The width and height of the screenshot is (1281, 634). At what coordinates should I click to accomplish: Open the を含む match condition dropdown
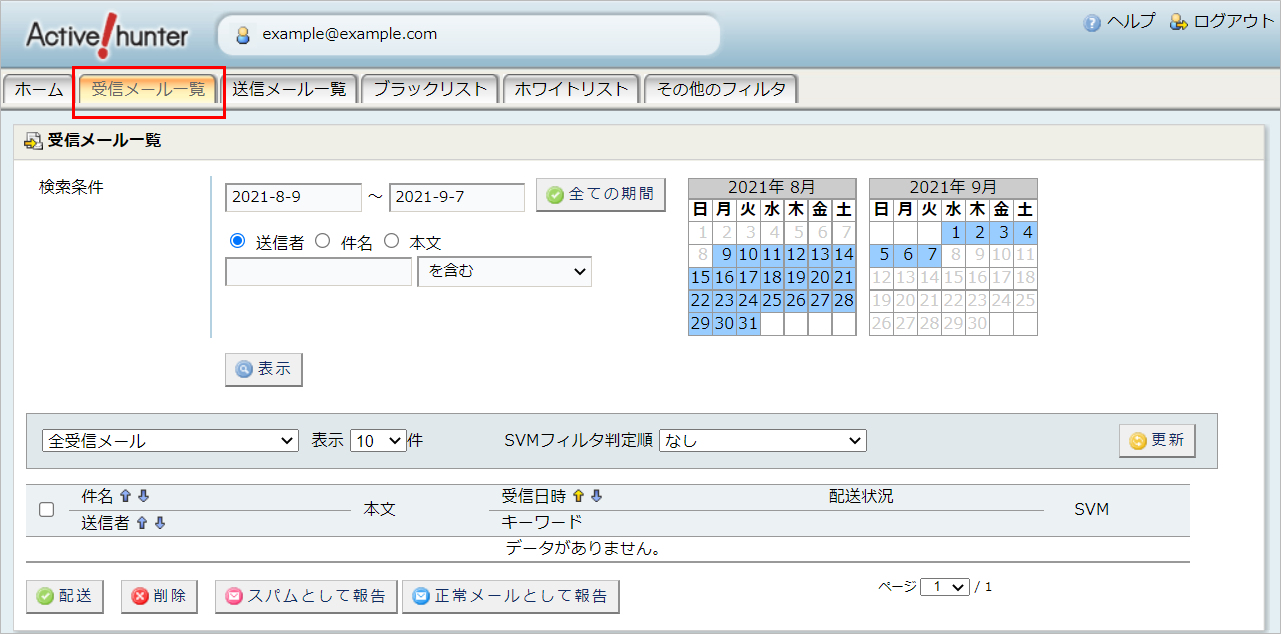(x=504, y=271)
